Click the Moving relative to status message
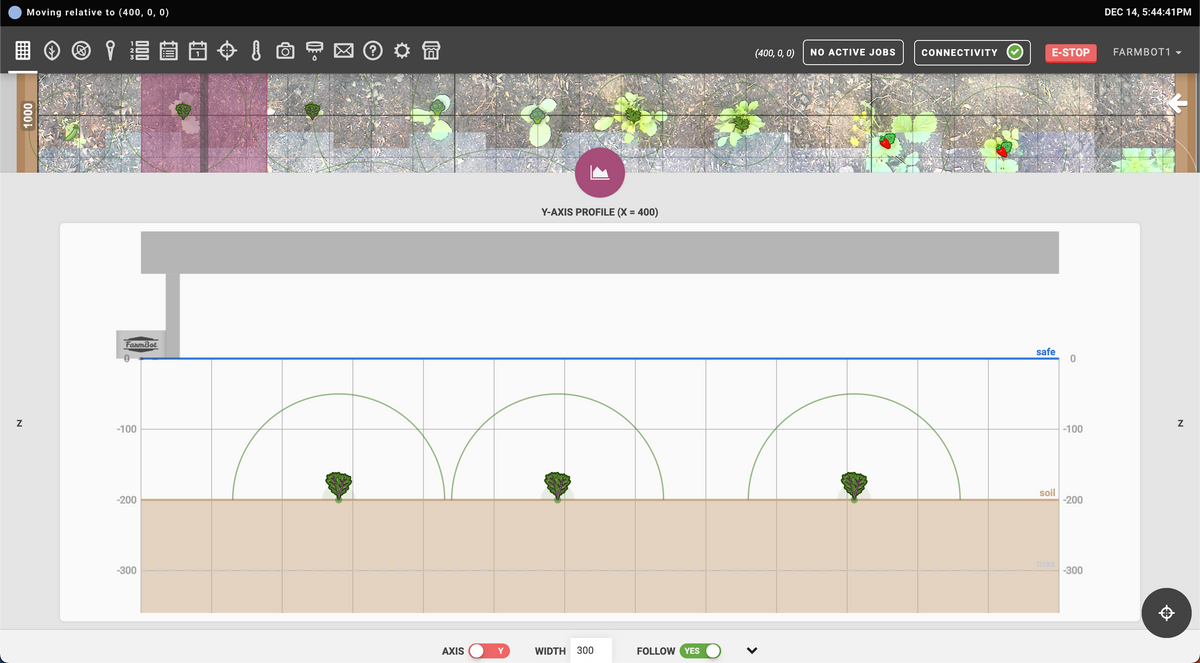This screenshot has width=1200, height=663. 97,12
